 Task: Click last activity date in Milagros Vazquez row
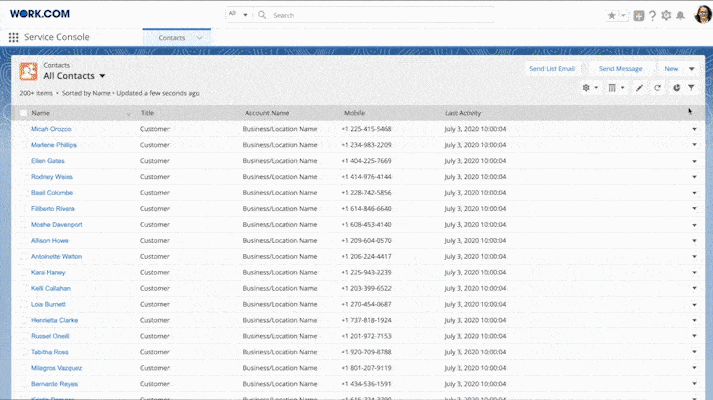click(475, 368)
